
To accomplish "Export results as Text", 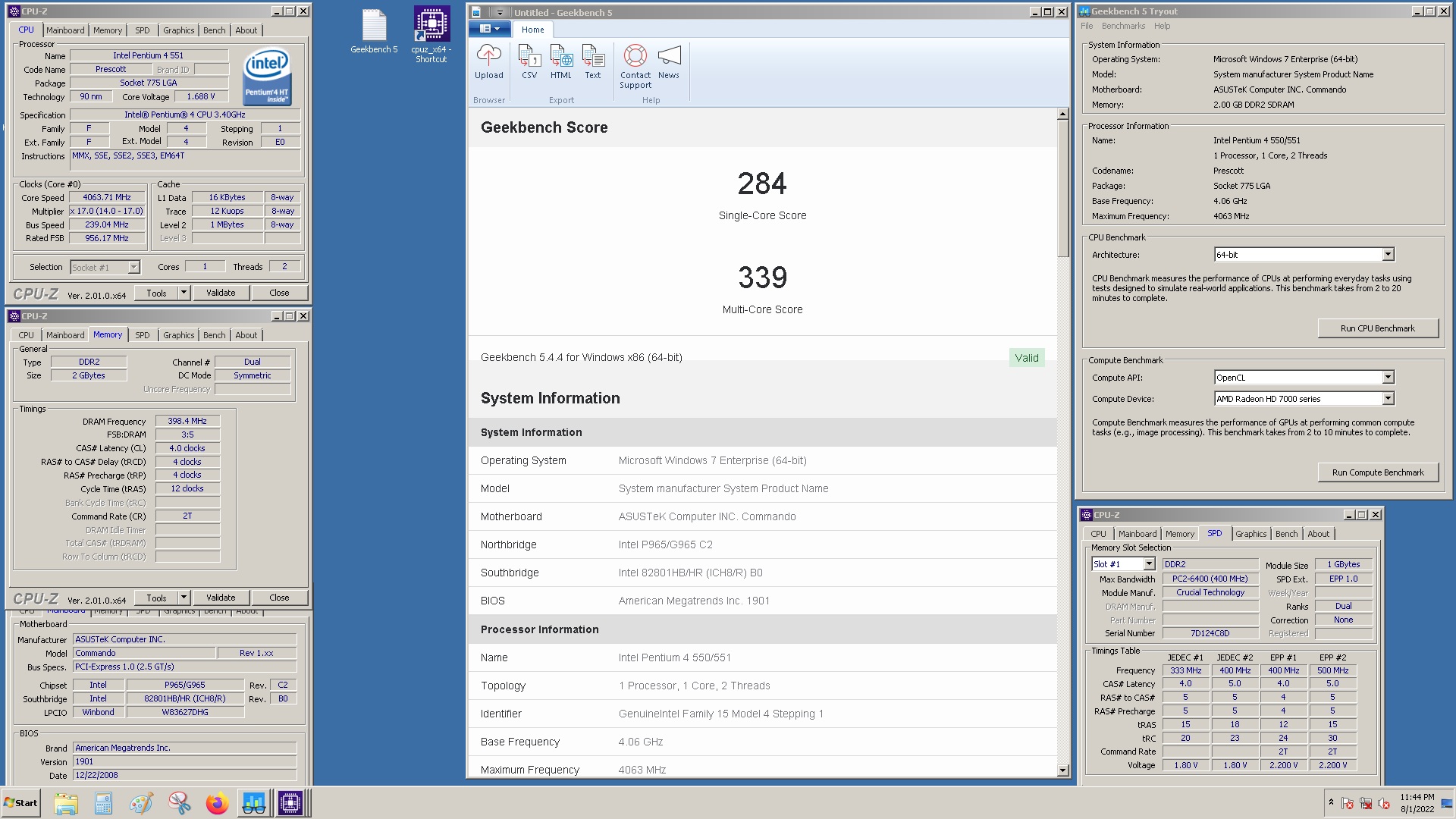I will click(x=593, y=61).
